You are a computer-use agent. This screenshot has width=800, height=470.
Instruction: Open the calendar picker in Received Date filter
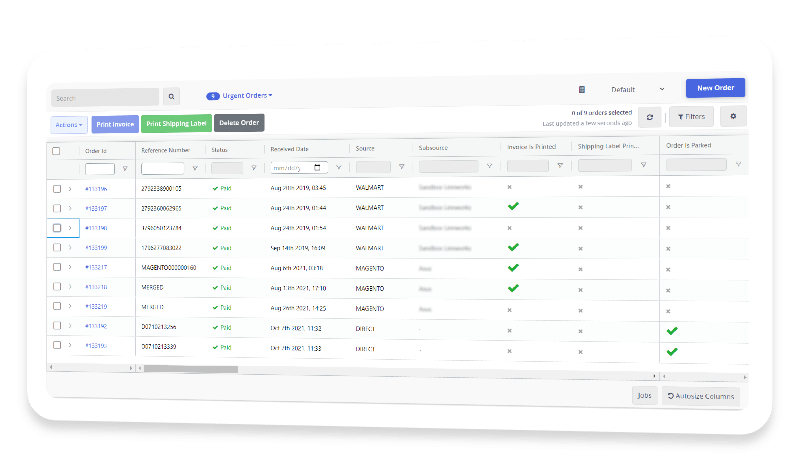tap(318, 167)
